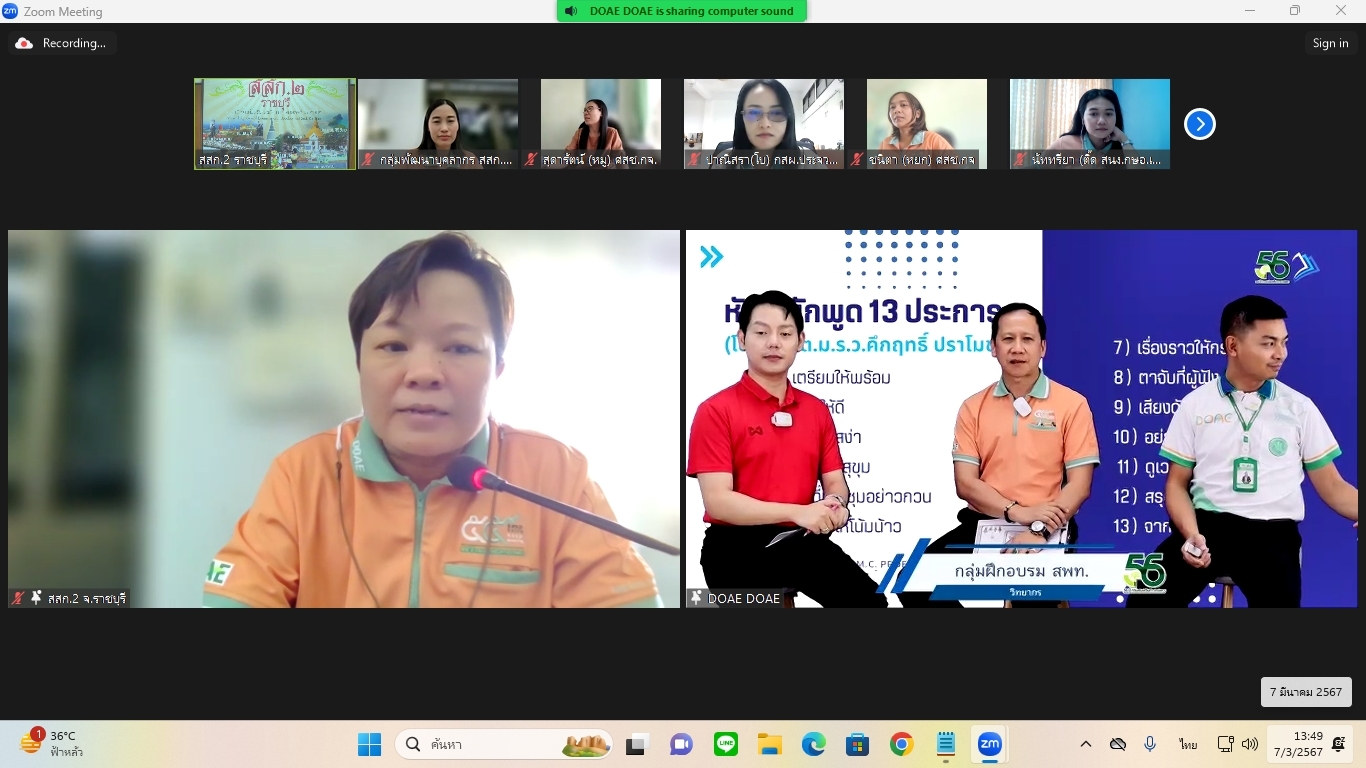Open the Windows Start menu

[x=370, y=744]
